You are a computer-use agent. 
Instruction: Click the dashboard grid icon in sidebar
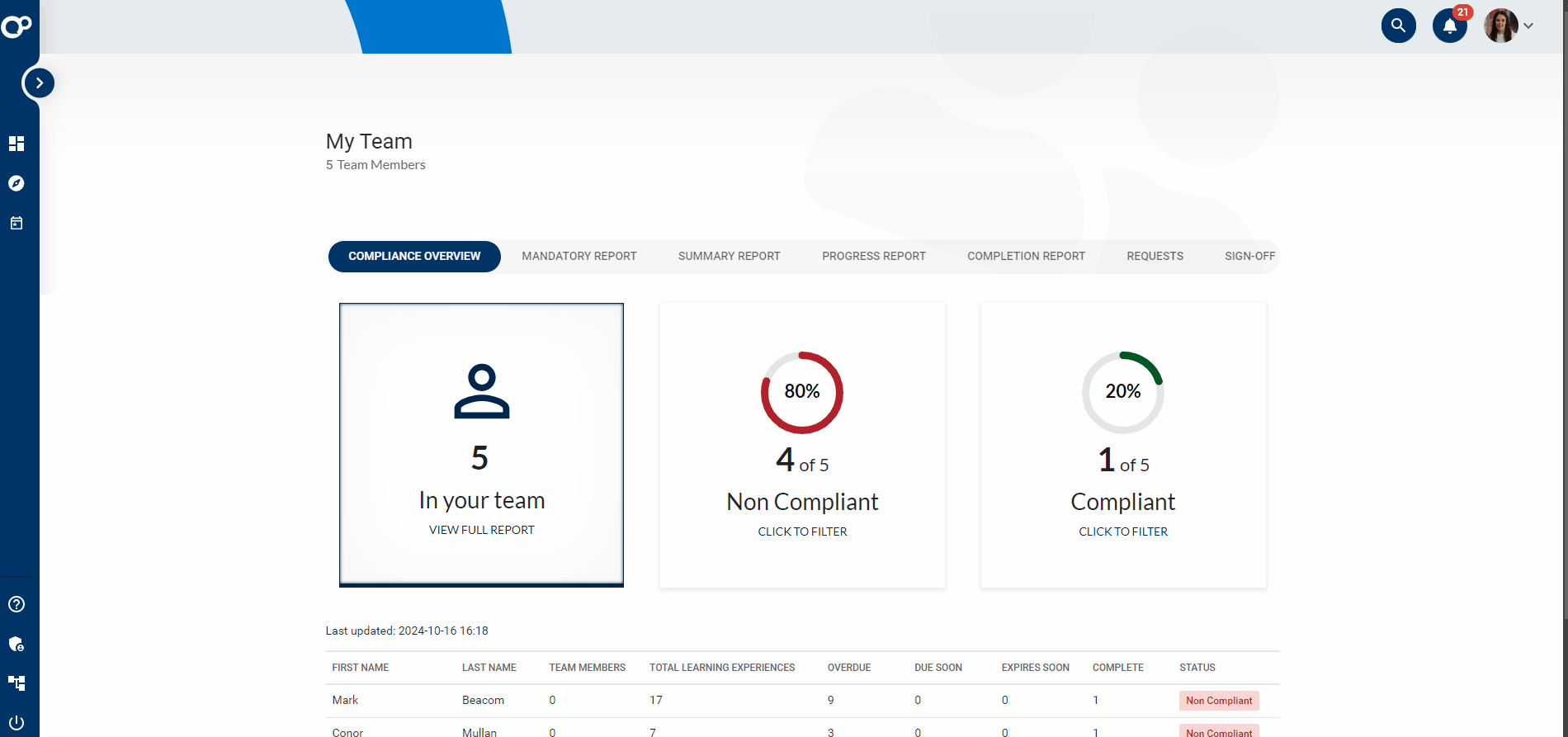click(17, 144)
